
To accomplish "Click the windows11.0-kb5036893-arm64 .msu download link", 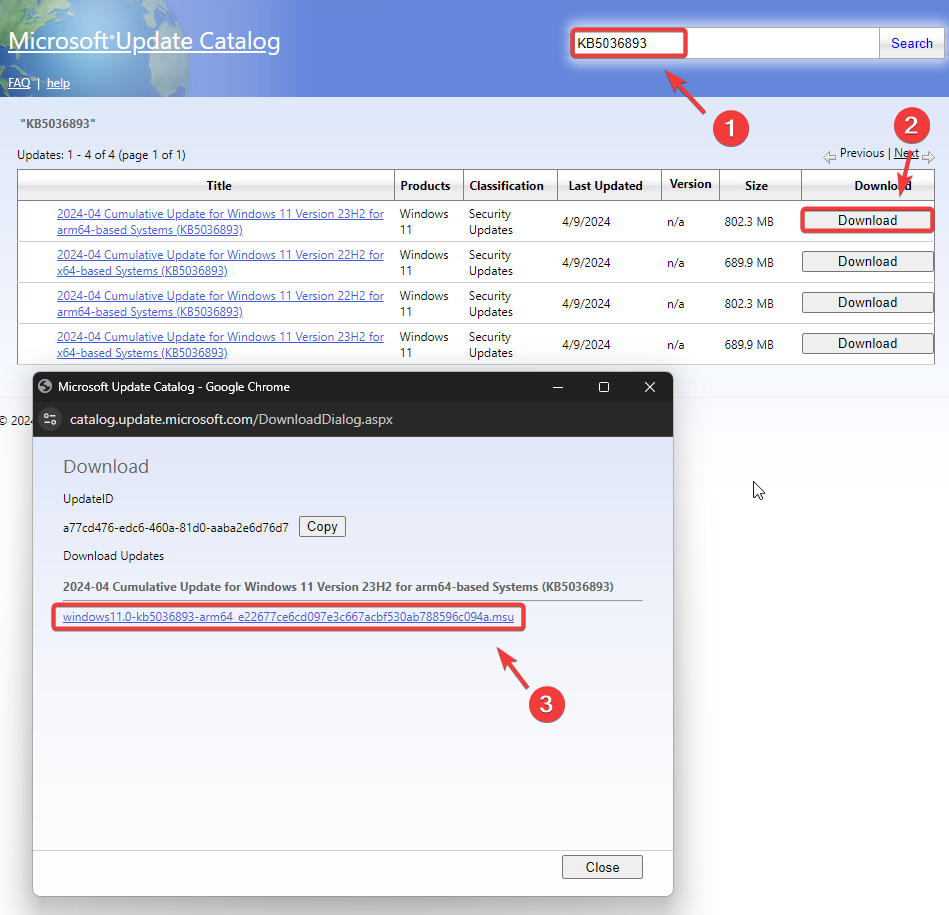I will 288,617.
